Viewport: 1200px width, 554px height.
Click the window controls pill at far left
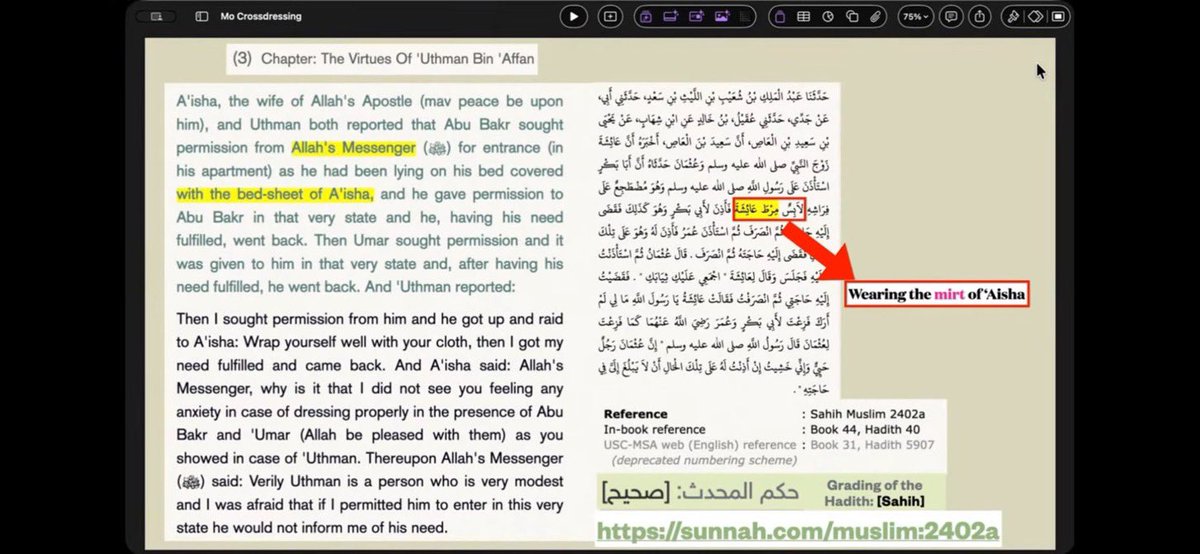[x=157, y=16]
